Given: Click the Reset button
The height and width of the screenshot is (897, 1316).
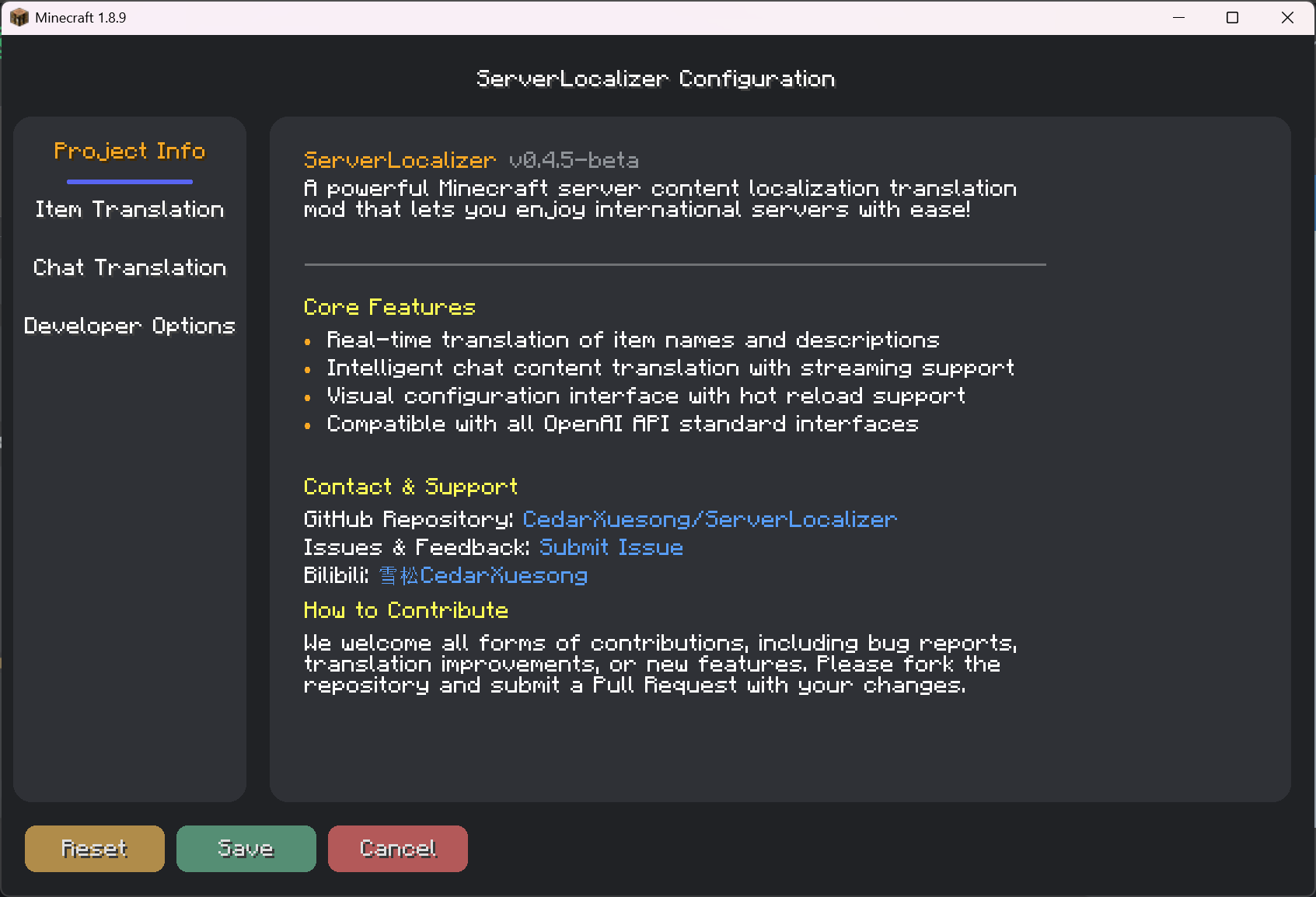Looking at the screenshot, I should click(x=95, y=849).
